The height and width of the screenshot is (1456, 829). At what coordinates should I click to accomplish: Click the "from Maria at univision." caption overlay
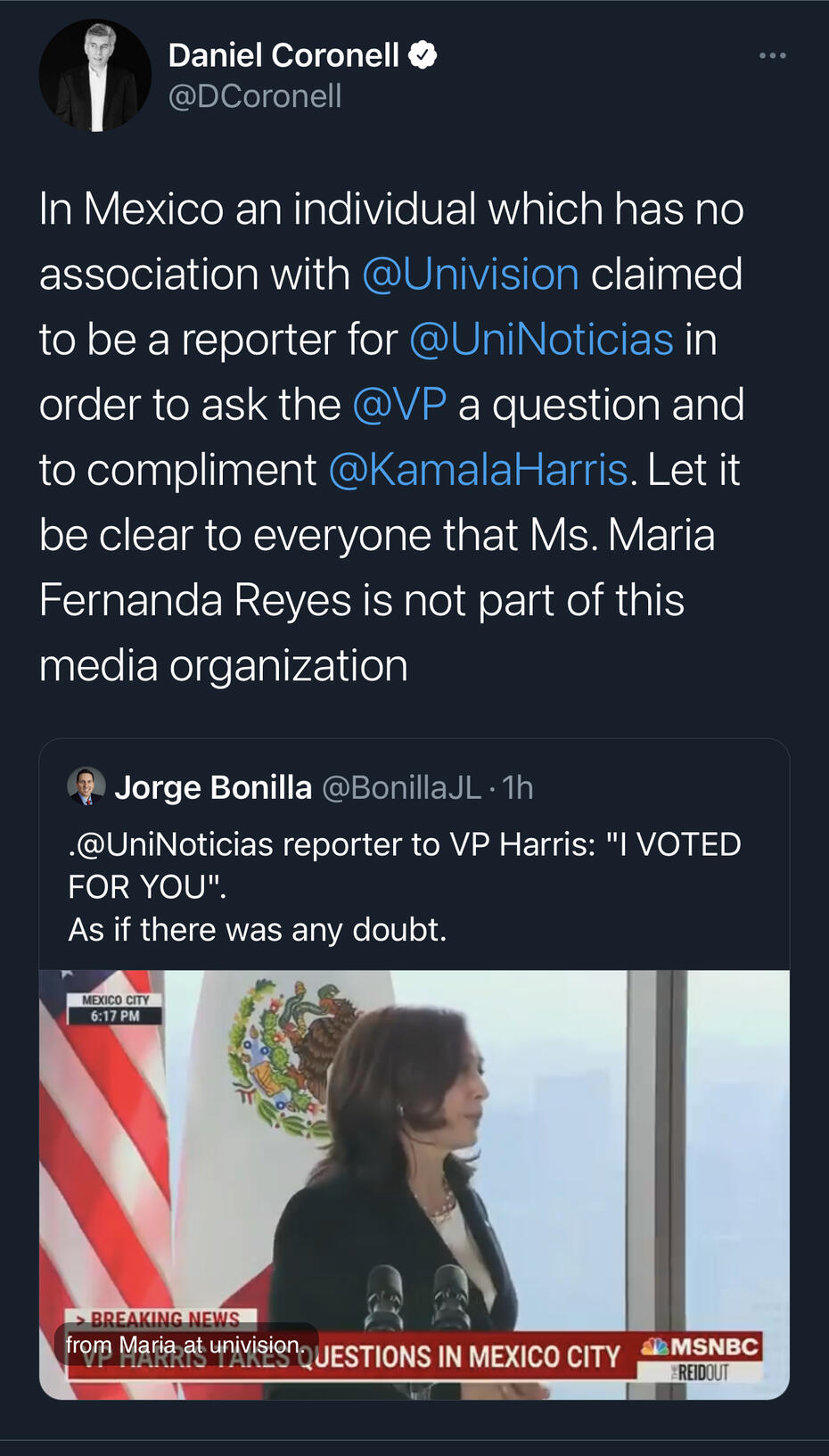coord(186,1344)
